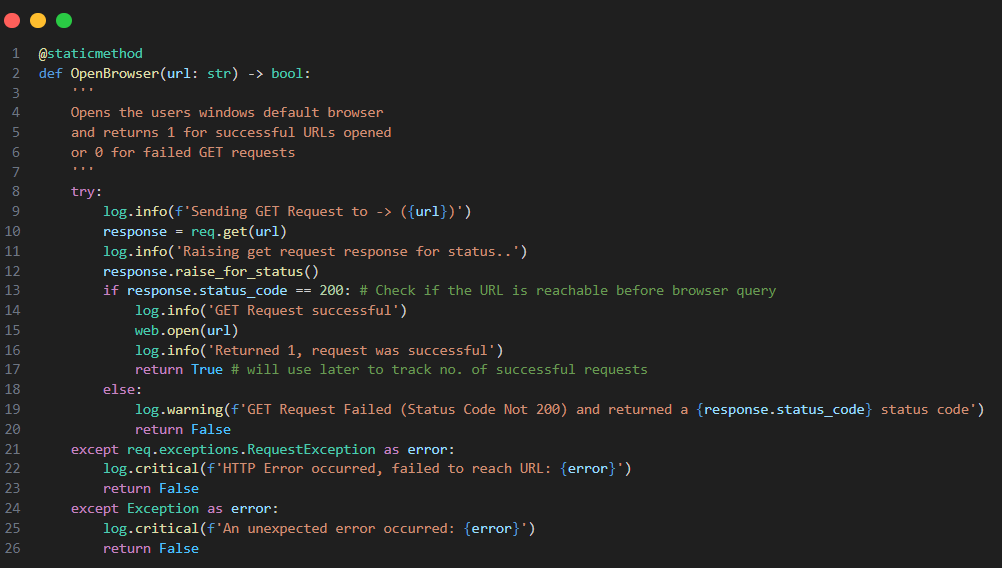Screen dimensions: 1002x568
Task: Click the green maximize window dot
Action: 64,20
